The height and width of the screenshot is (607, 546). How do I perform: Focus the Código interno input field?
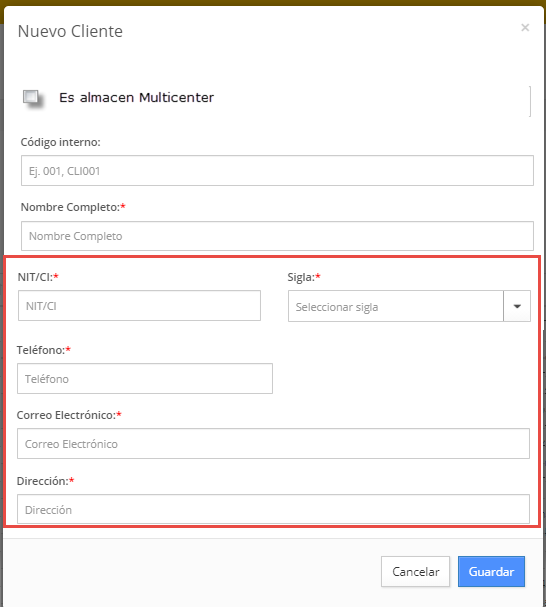tap(277, 171)
